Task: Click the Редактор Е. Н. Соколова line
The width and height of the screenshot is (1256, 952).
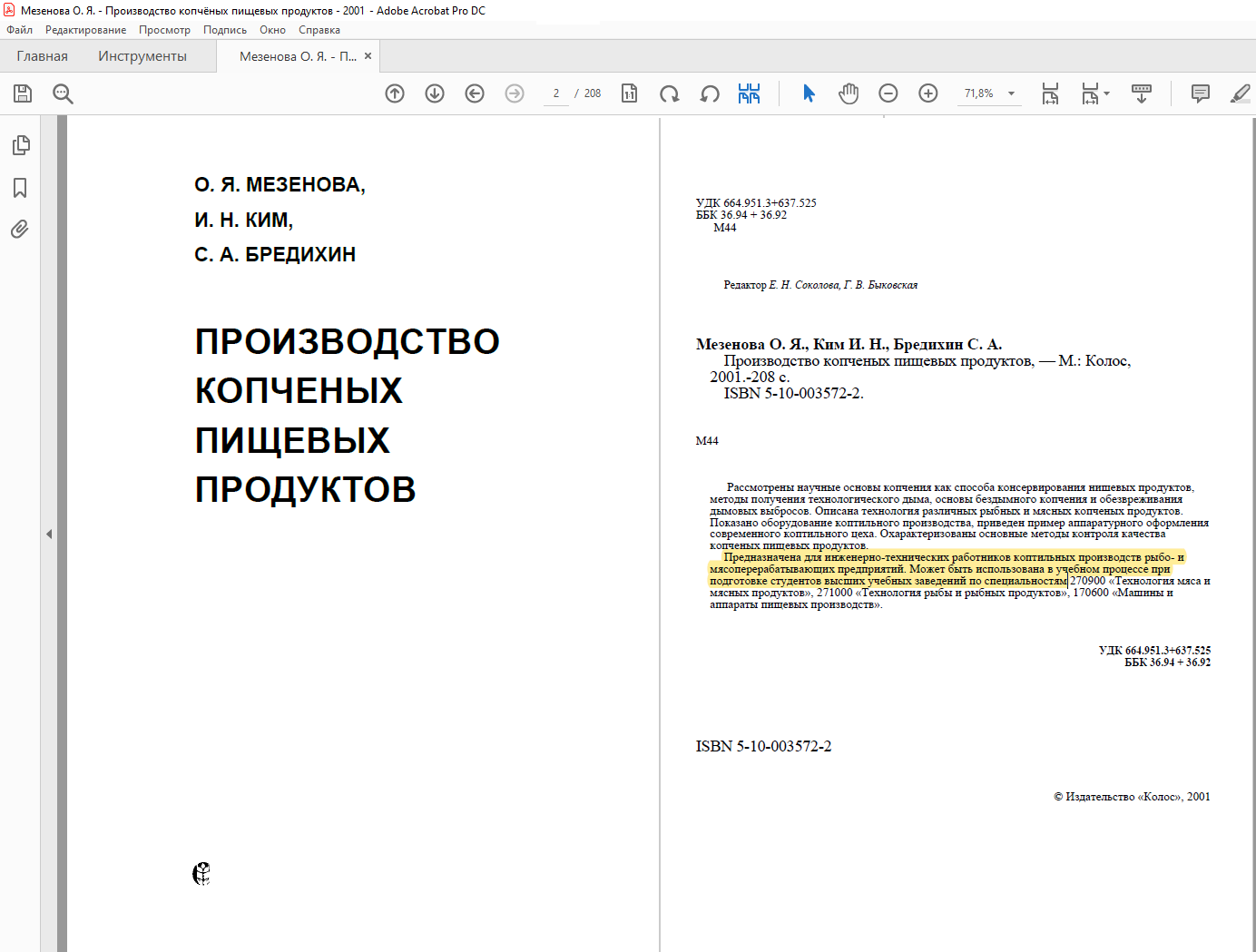Action: pos(820,285)
